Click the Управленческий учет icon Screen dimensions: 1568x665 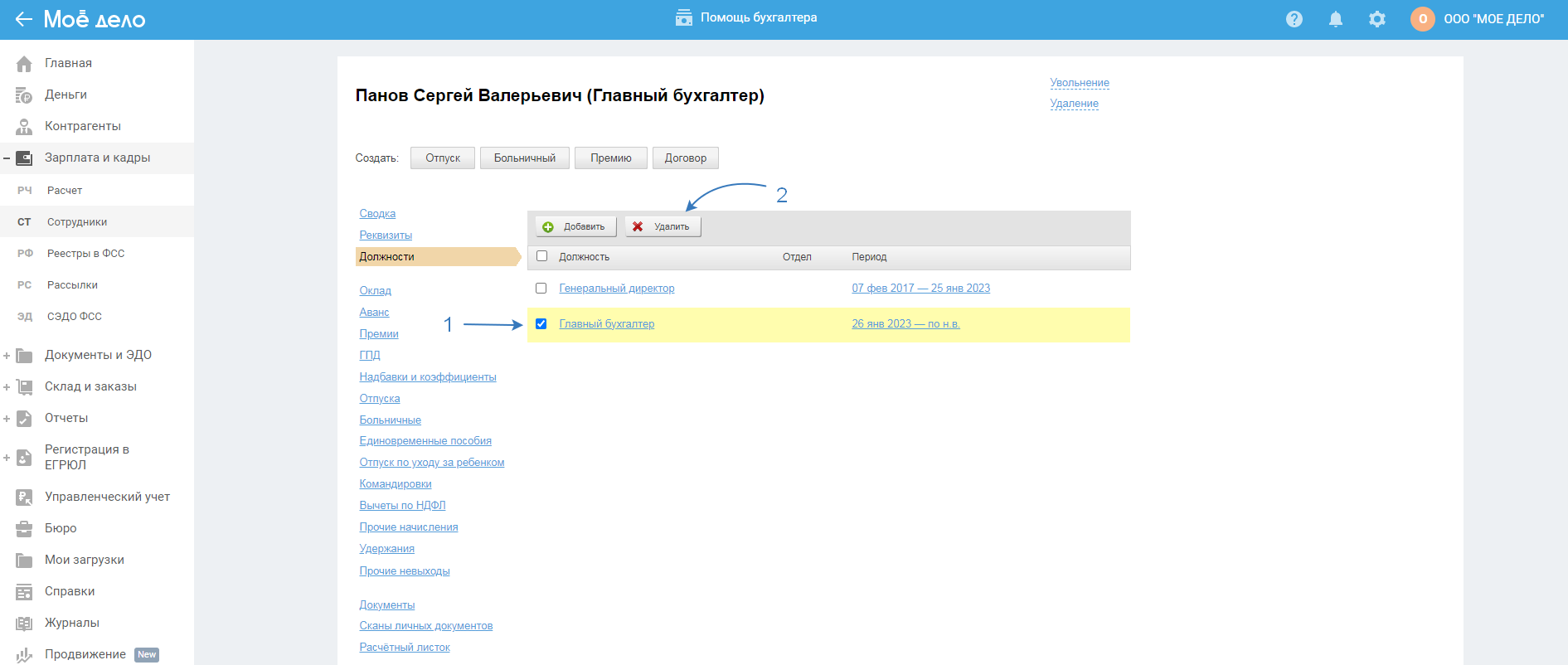click(x=24, y=498)
